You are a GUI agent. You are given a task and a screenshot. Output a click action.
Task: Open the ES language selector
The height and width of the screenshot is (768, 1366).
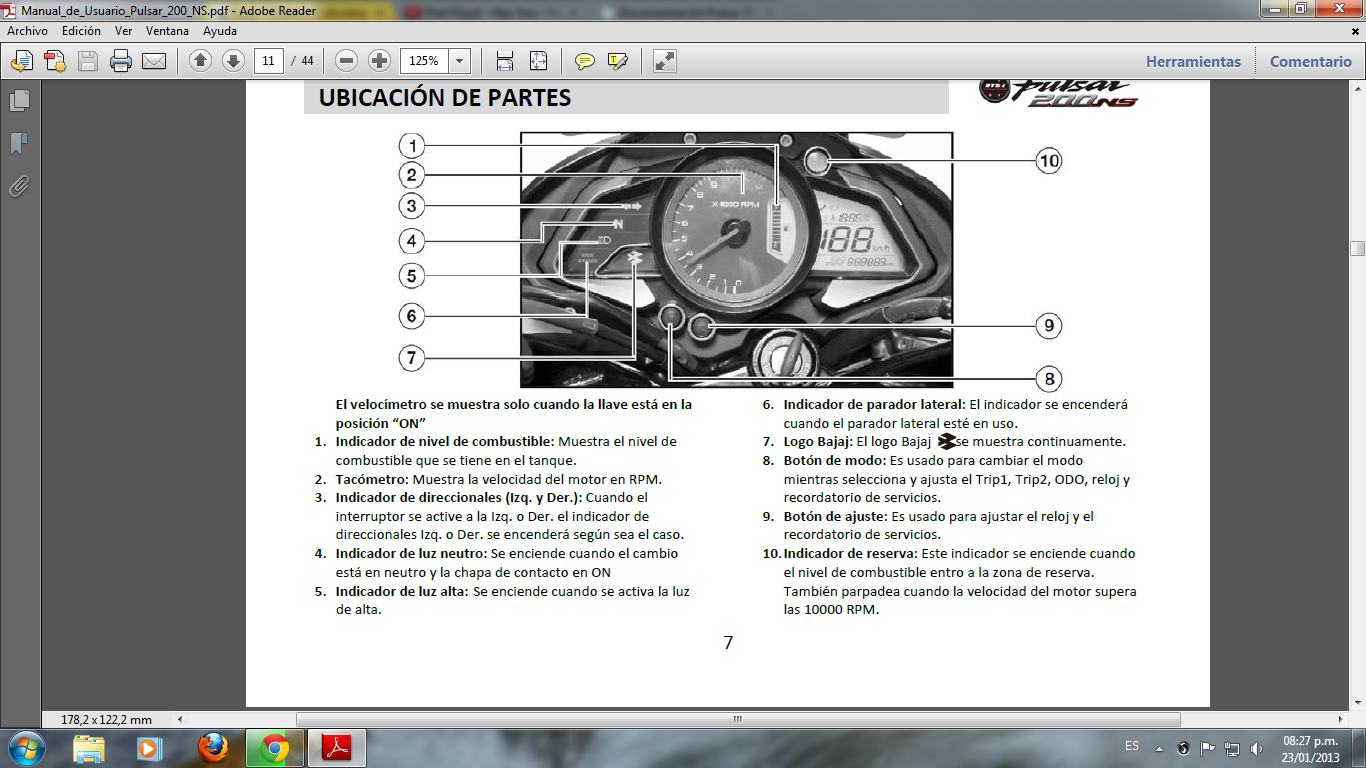click(1131, 747)
